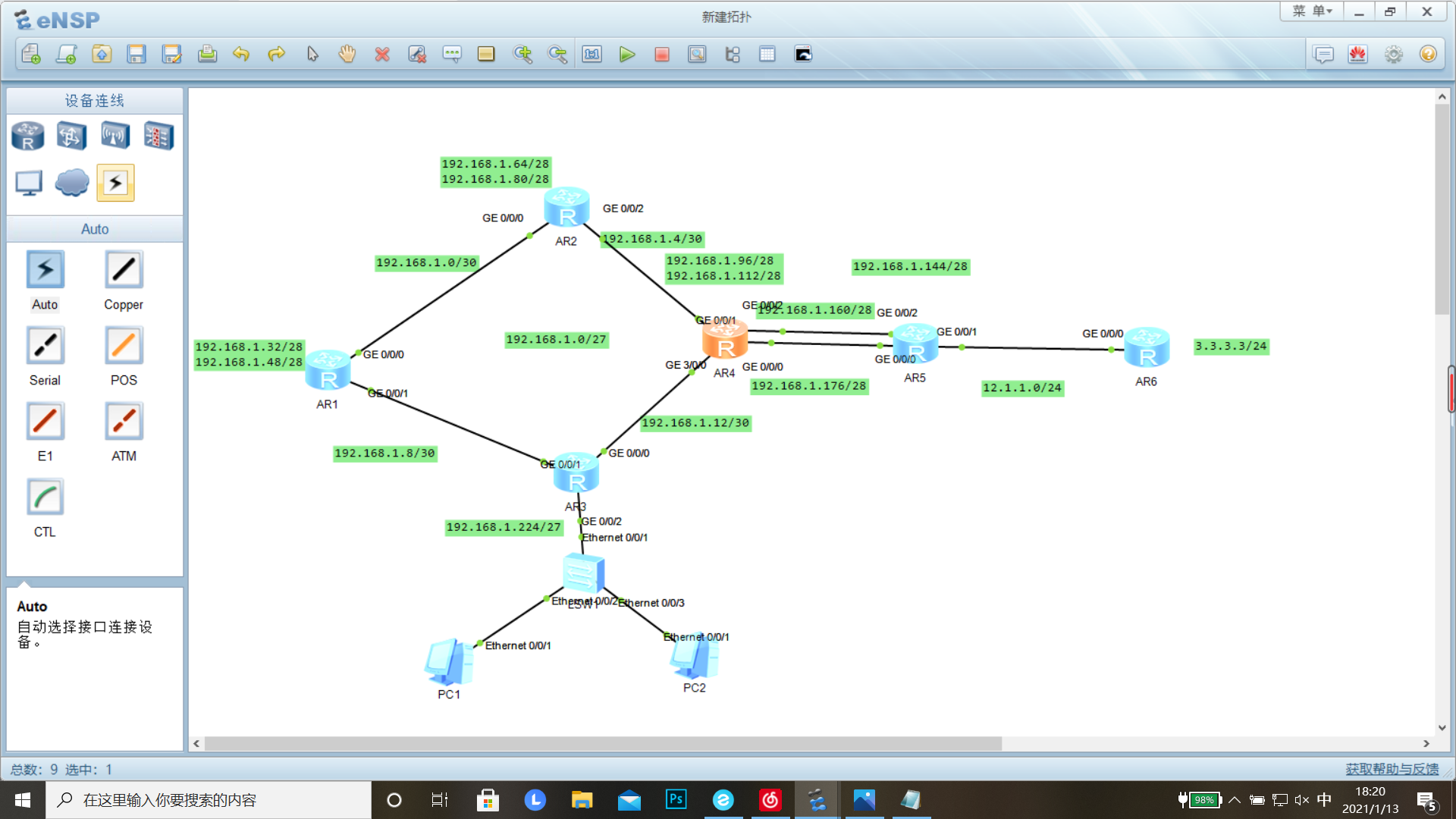The width and height of the screenshot is (1456, 819).
Task: Open the 获取帮助与反馈 link
Action: [1392, 769]
